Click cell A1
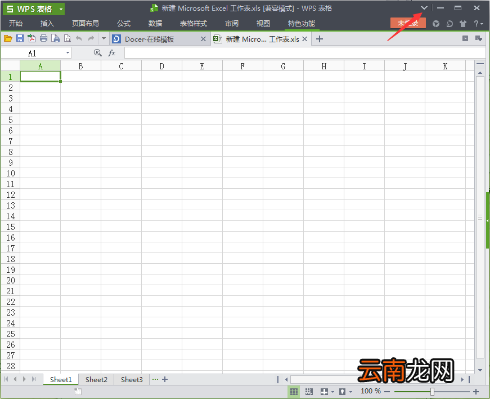This screenshot has height=399, width=491. click(x=40, y=76)
